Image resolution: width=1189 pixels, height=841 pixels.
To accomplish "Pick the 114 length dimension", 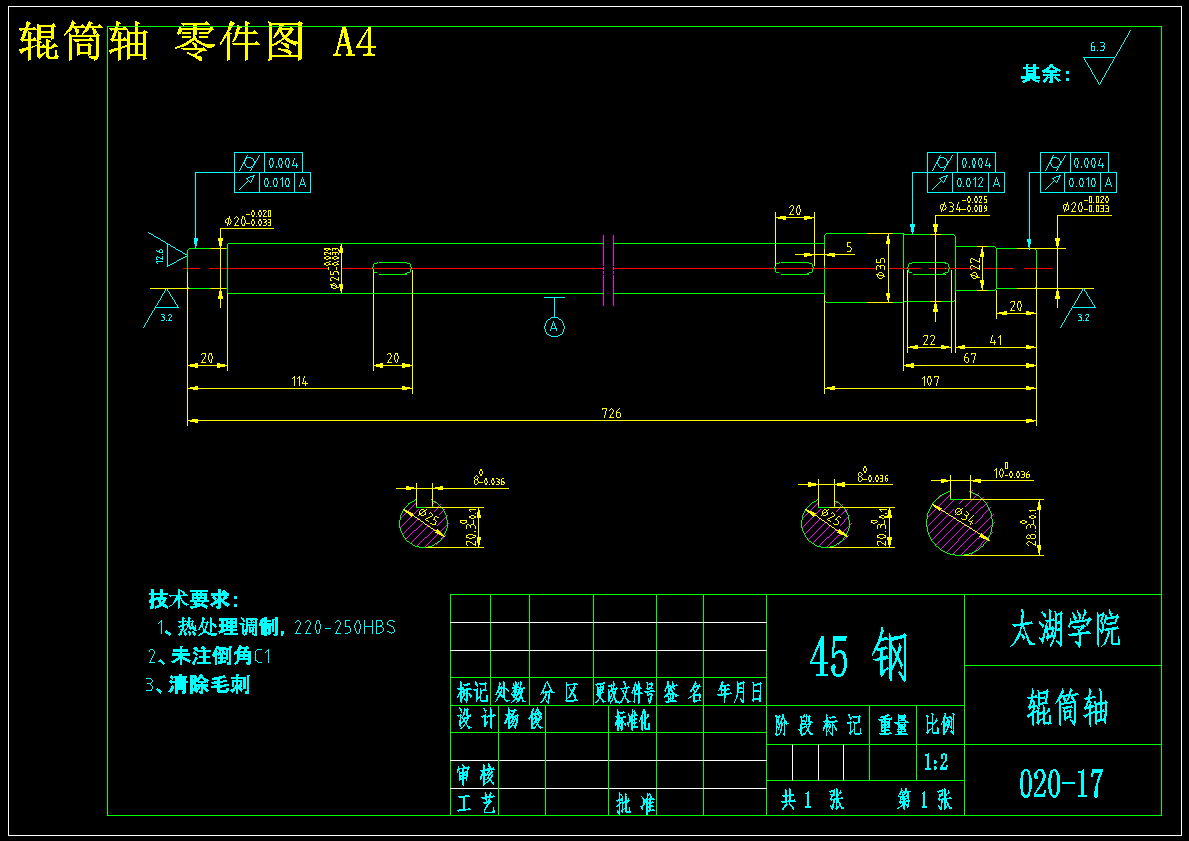I will tap(300, 381).
